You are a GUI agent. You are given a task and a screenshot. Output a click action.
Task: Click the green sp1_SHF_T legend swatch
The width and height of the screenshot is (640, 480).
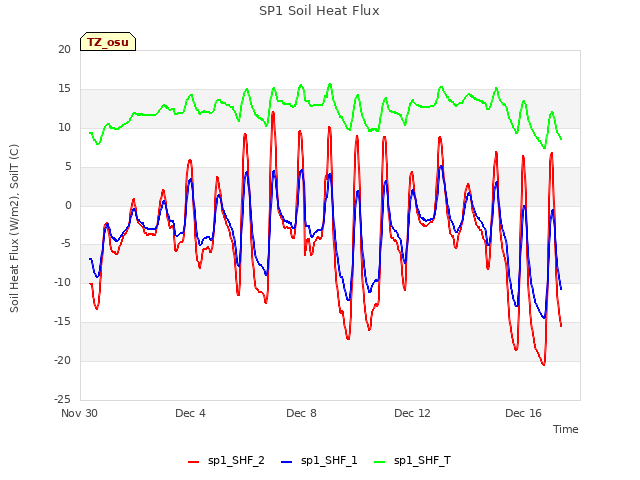[380, 462]
